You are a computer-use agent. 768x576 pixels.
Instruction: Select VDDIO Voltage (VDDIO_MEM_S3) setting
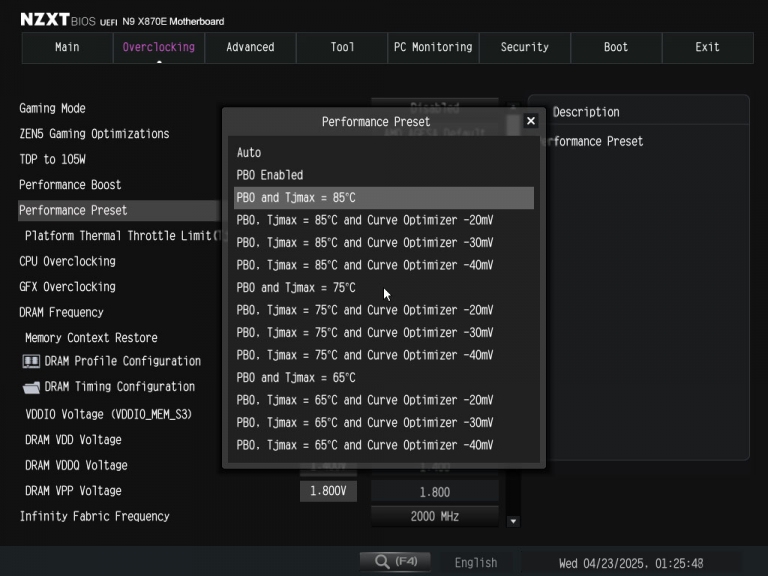click(x=109, y=414)
